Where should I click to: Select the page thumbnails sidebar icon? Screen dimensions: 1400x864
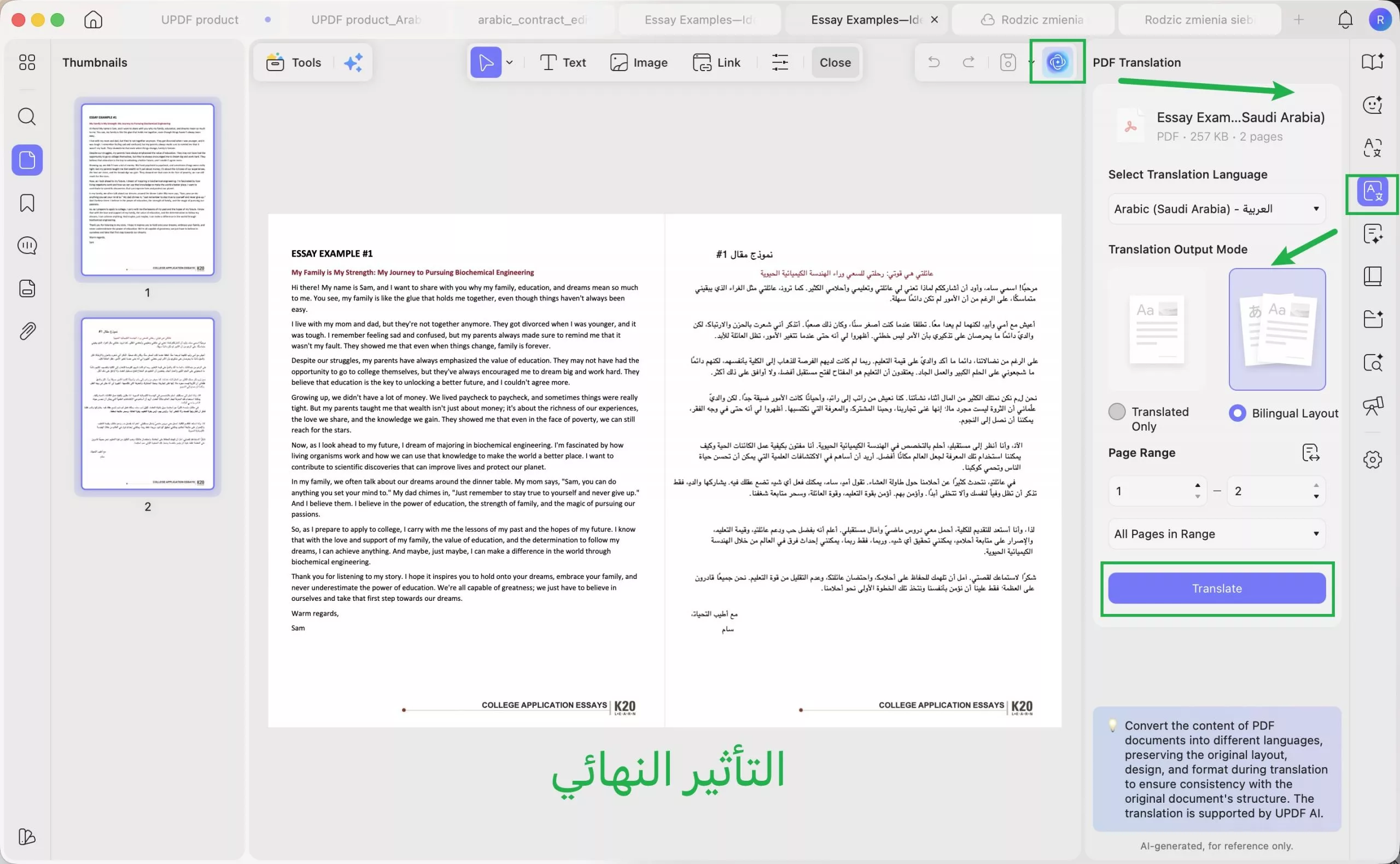tap(27, 160)
